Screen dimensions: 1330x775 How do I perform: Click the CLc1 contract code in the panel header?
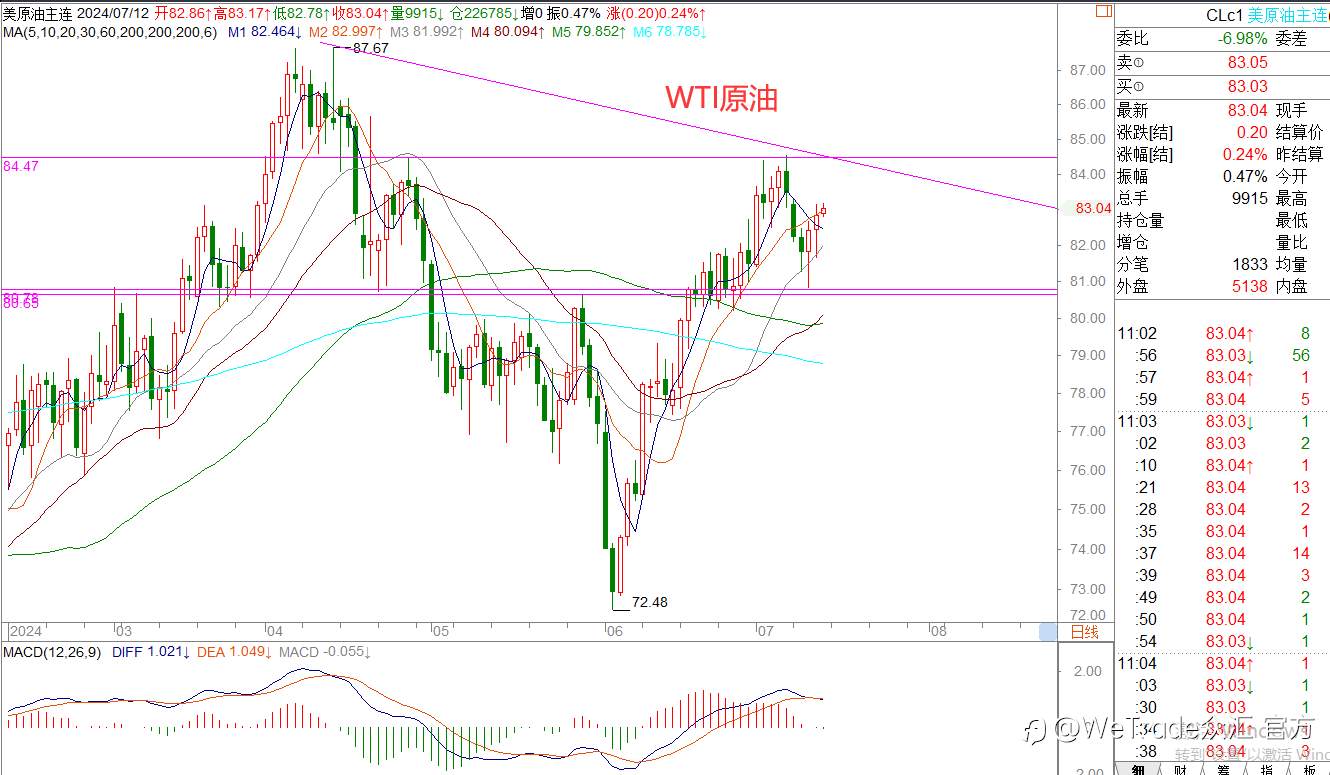pos(1225,15)
